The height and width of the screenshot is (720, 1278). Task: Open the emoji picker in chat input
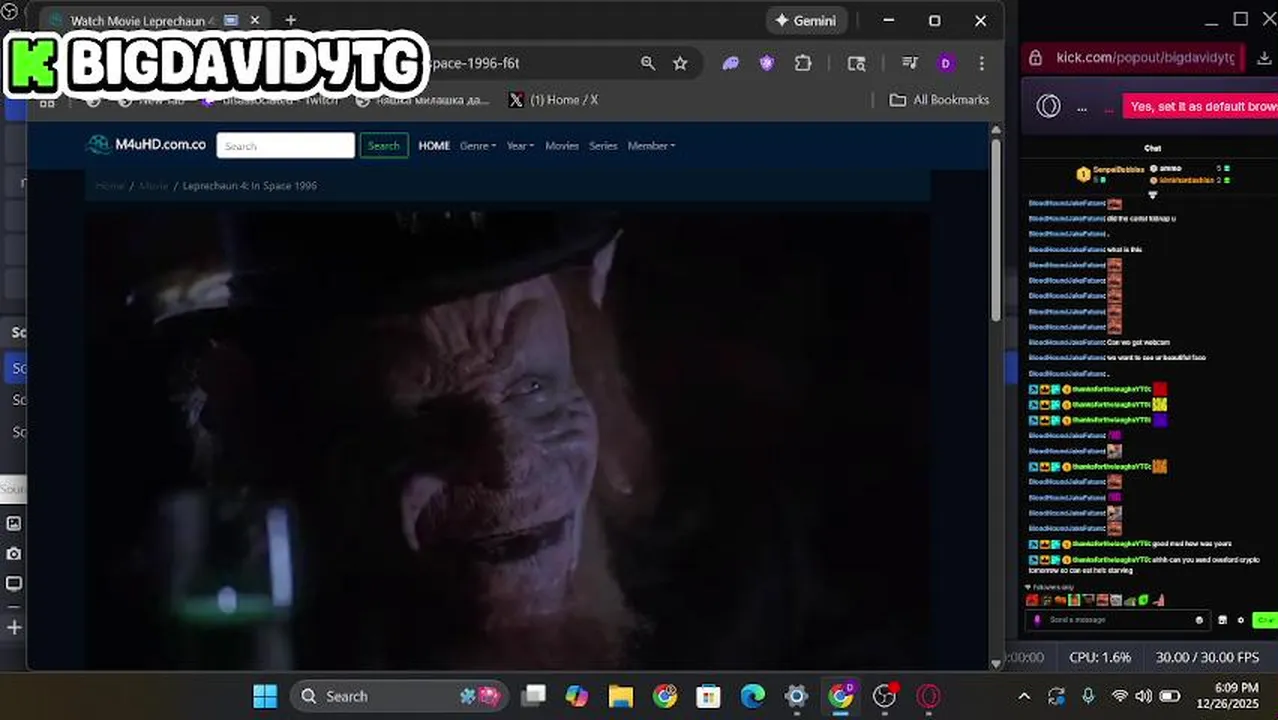click(x=1200, y=620)
